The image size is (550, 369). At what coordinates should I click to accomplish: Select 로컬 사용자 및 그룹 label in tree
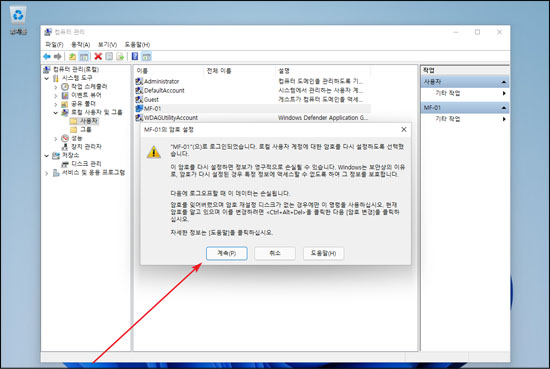(97, 112)
